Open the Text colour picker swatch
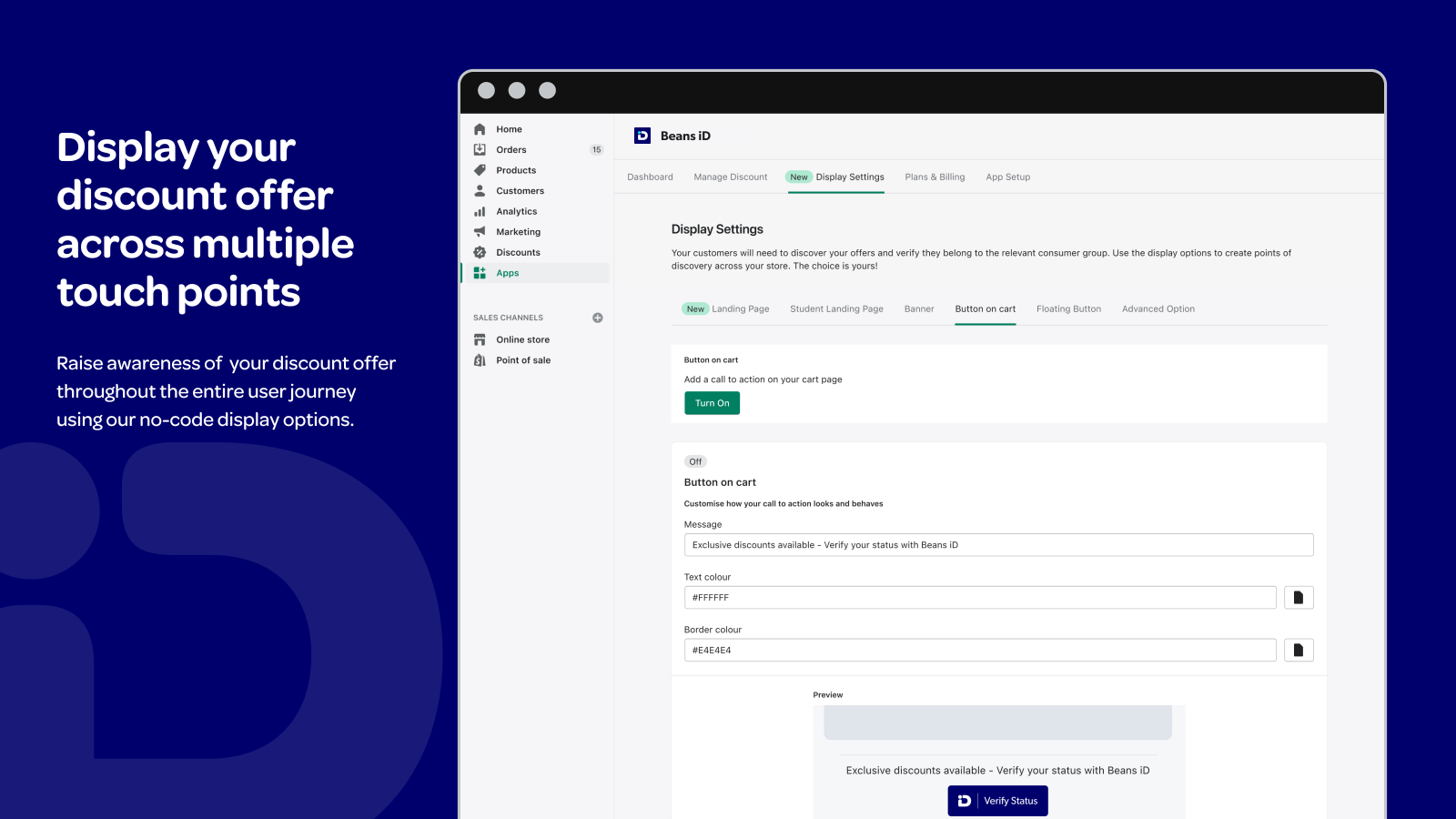The image size is (1456, 819). point(1299,598)
